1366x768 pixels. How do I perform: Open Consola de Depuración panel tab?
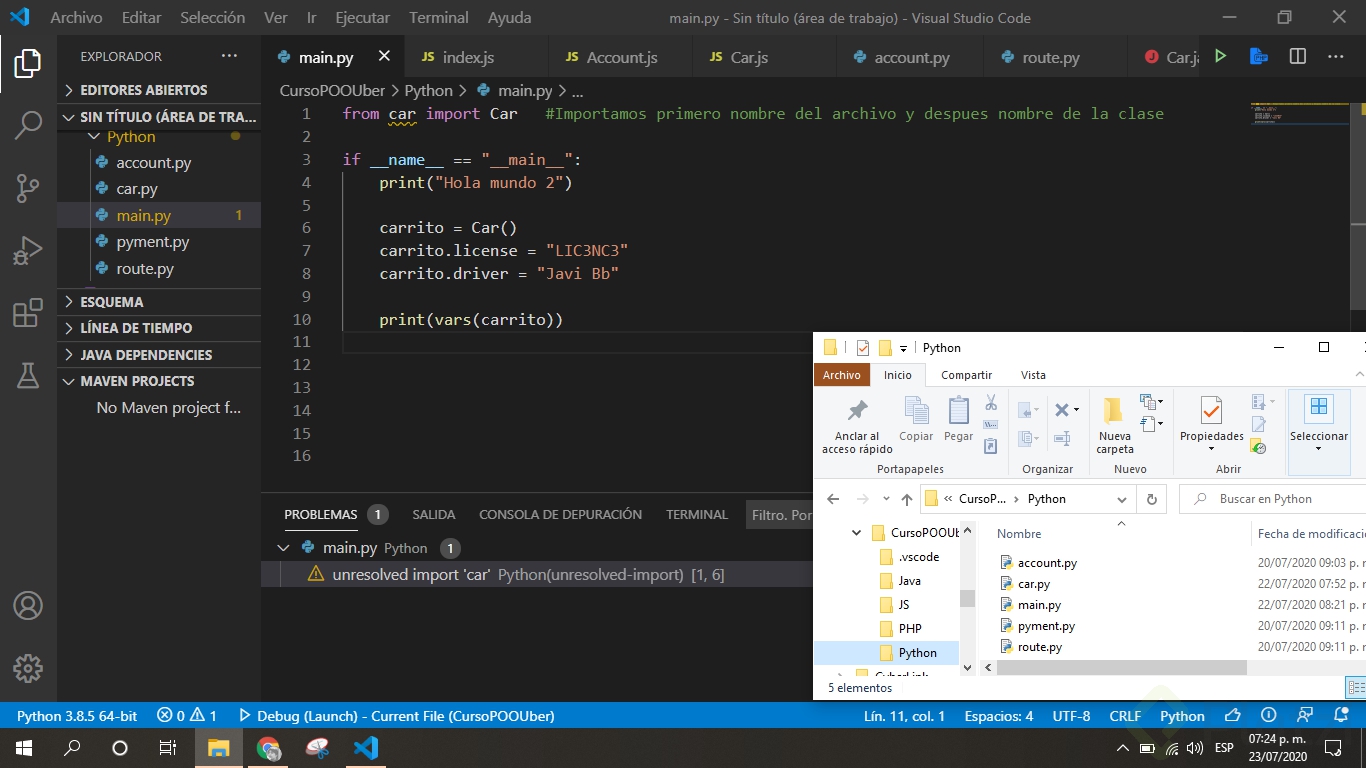[560, 514]
